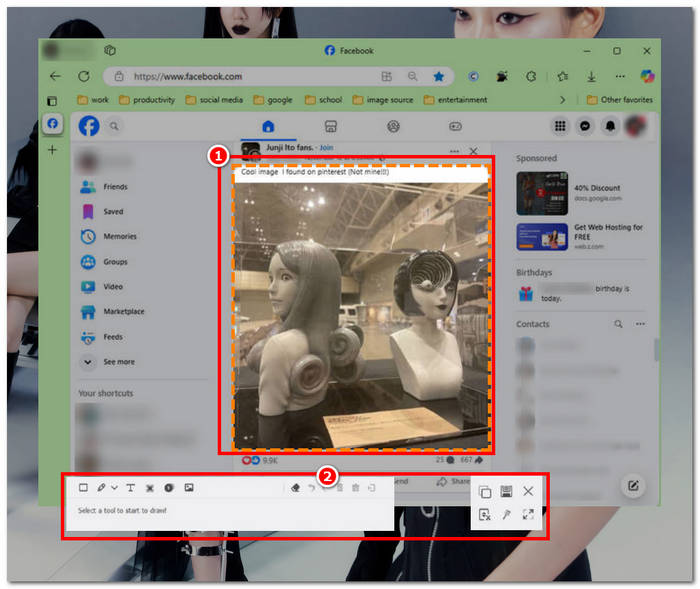The width and height of the screenshot is (700, 589).
Task: Expand 'See more' in the sidebar
Action: pos(108,362)
